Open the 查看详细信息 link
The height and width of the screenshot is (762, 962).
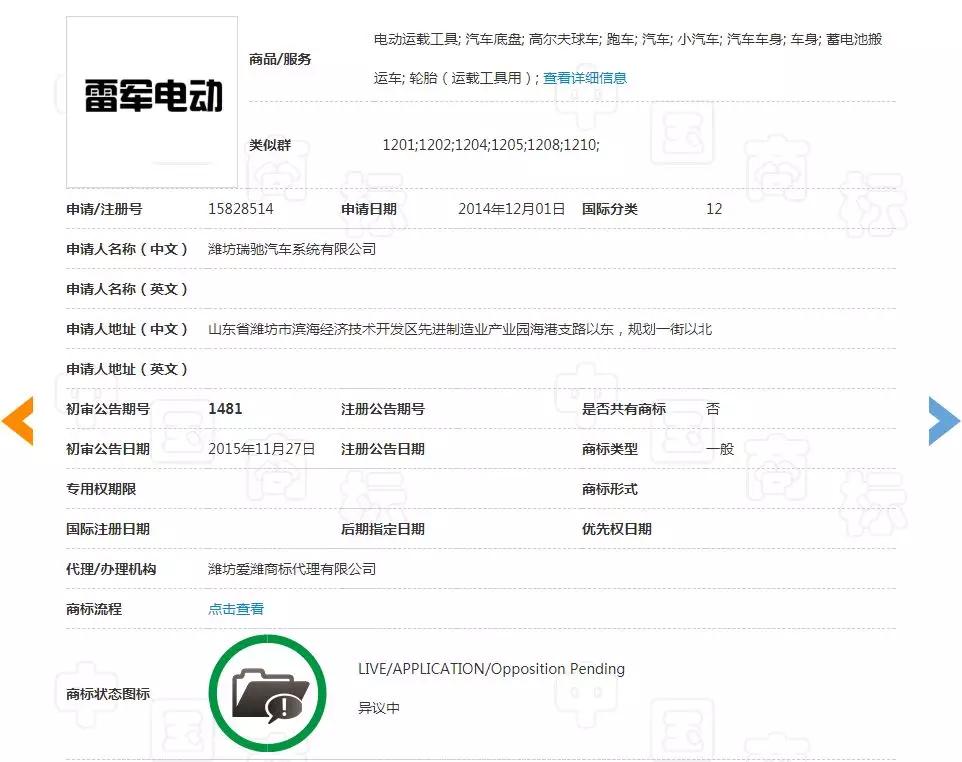tap(585, 78)
